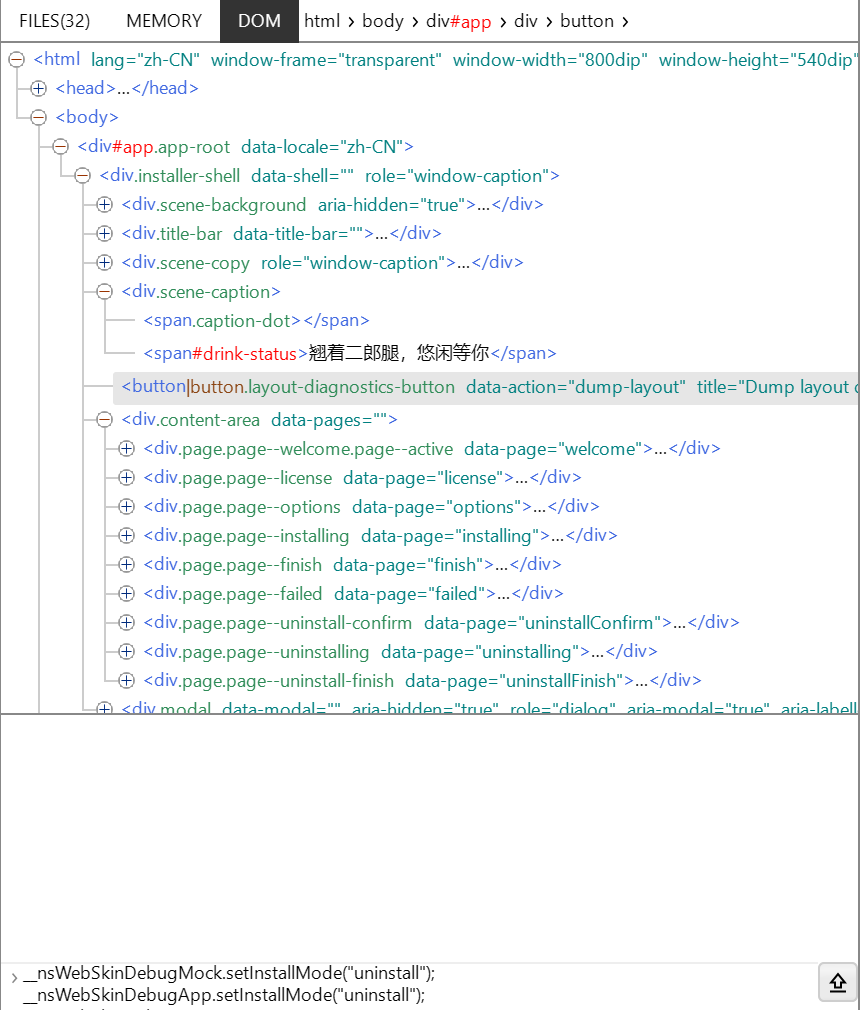
Task: Expand the page--license div node
Action: click(x=126, y=478)
